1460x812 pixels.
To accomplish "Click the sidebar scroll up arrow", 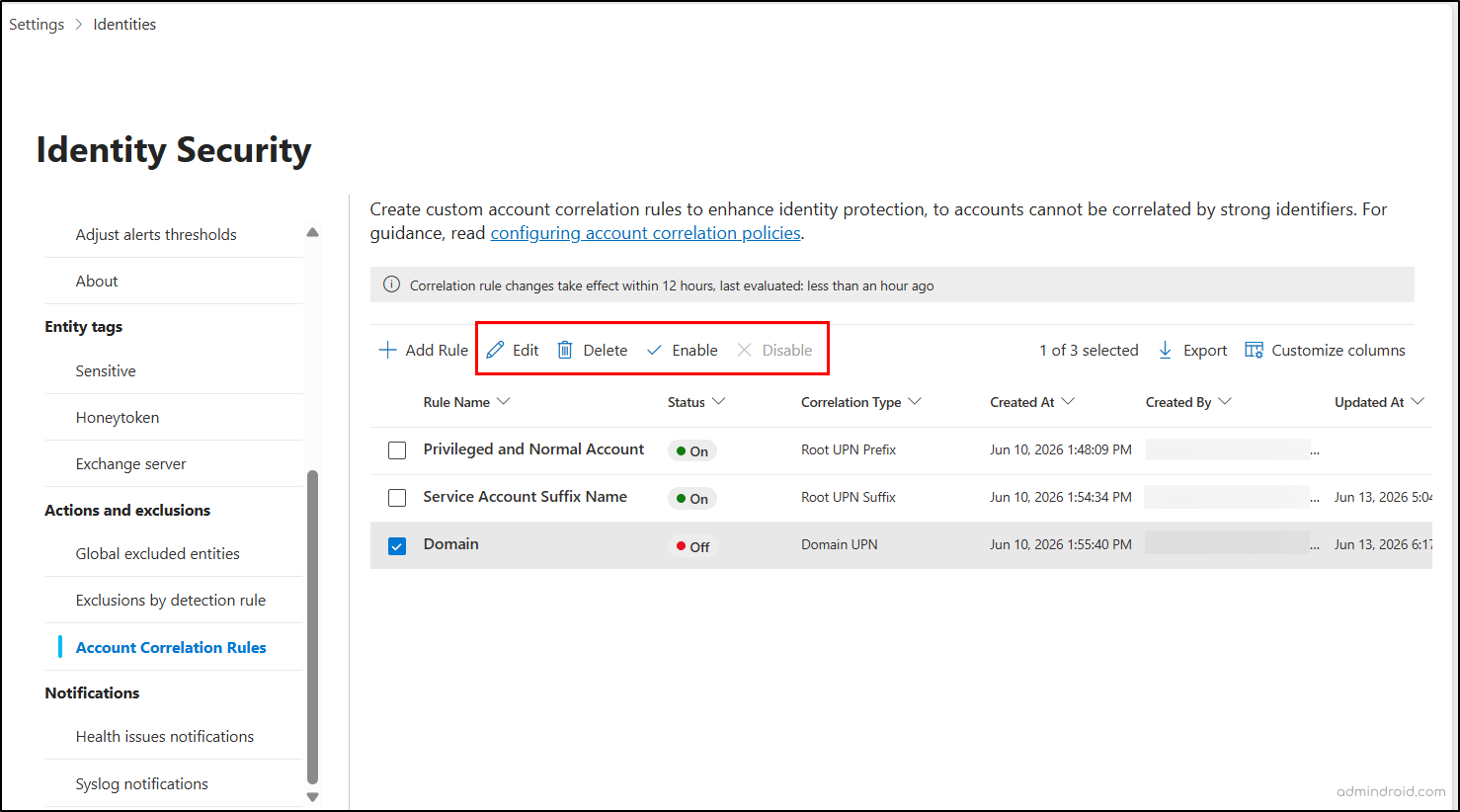I will (x=312, y=233).
